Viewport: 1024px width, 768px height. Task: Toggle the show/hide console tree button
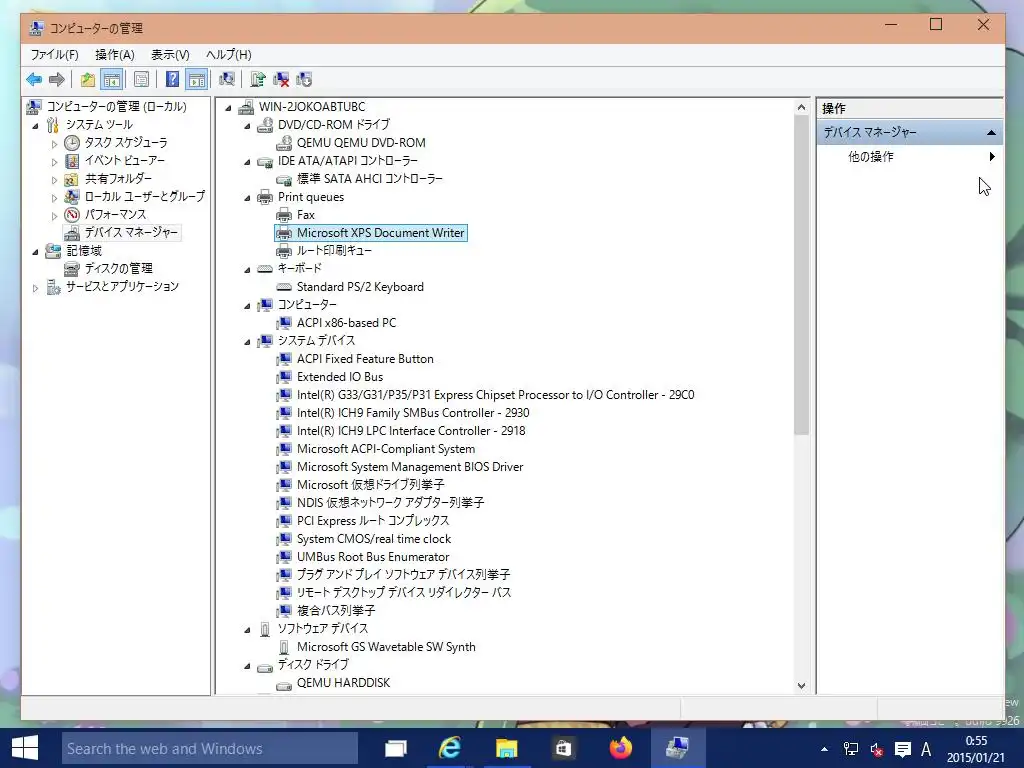click(112, 80)
